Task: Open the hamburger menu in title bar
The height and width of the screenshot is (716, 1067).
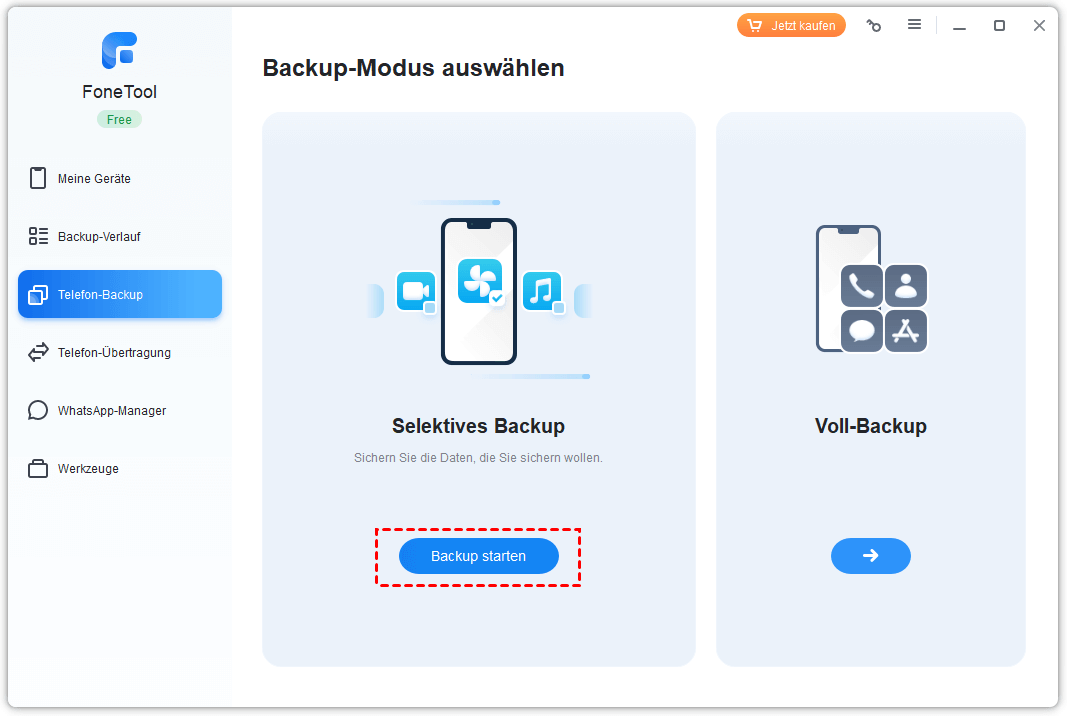Action: point(914,25)
